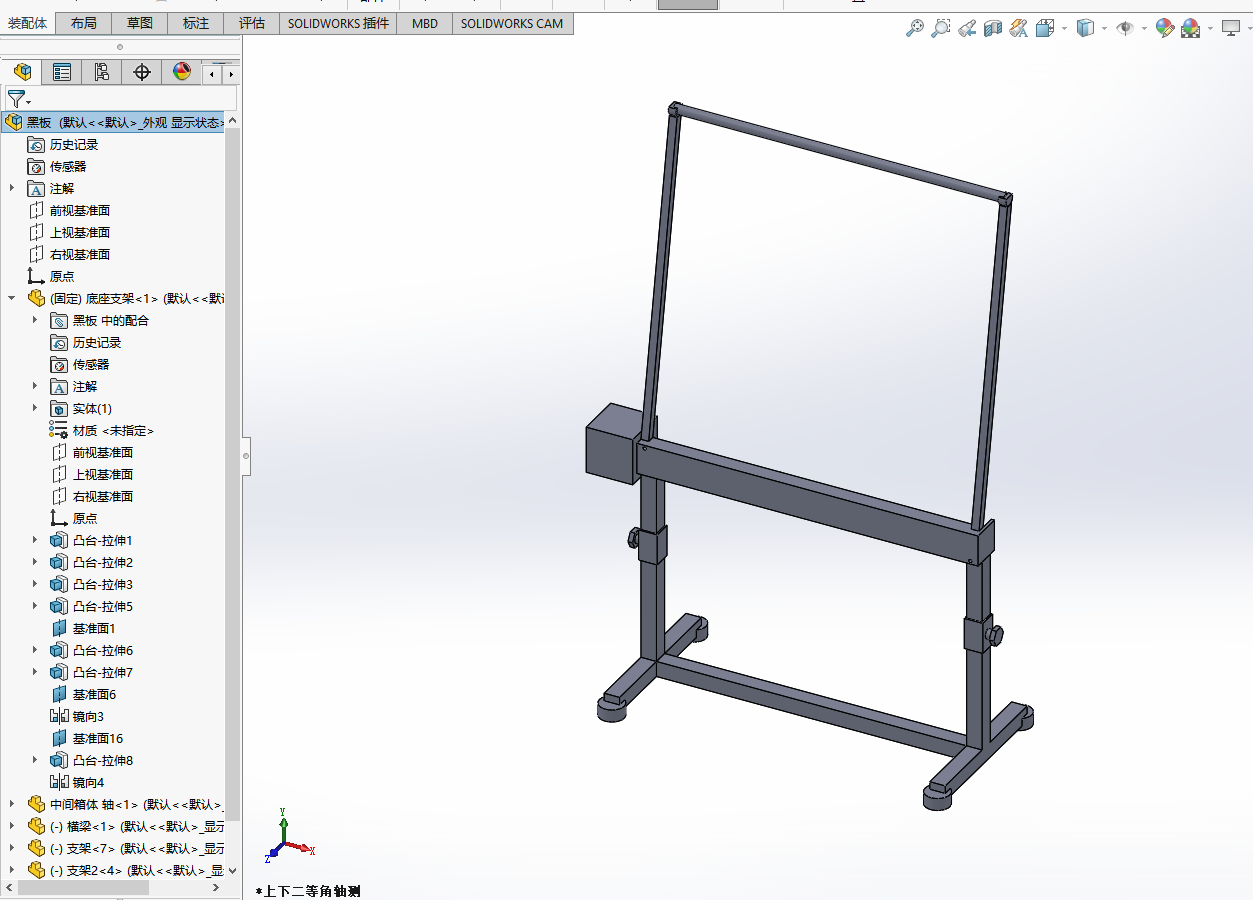
Task: Click the 基准面1 plane icon
Action: click(58, 629)
